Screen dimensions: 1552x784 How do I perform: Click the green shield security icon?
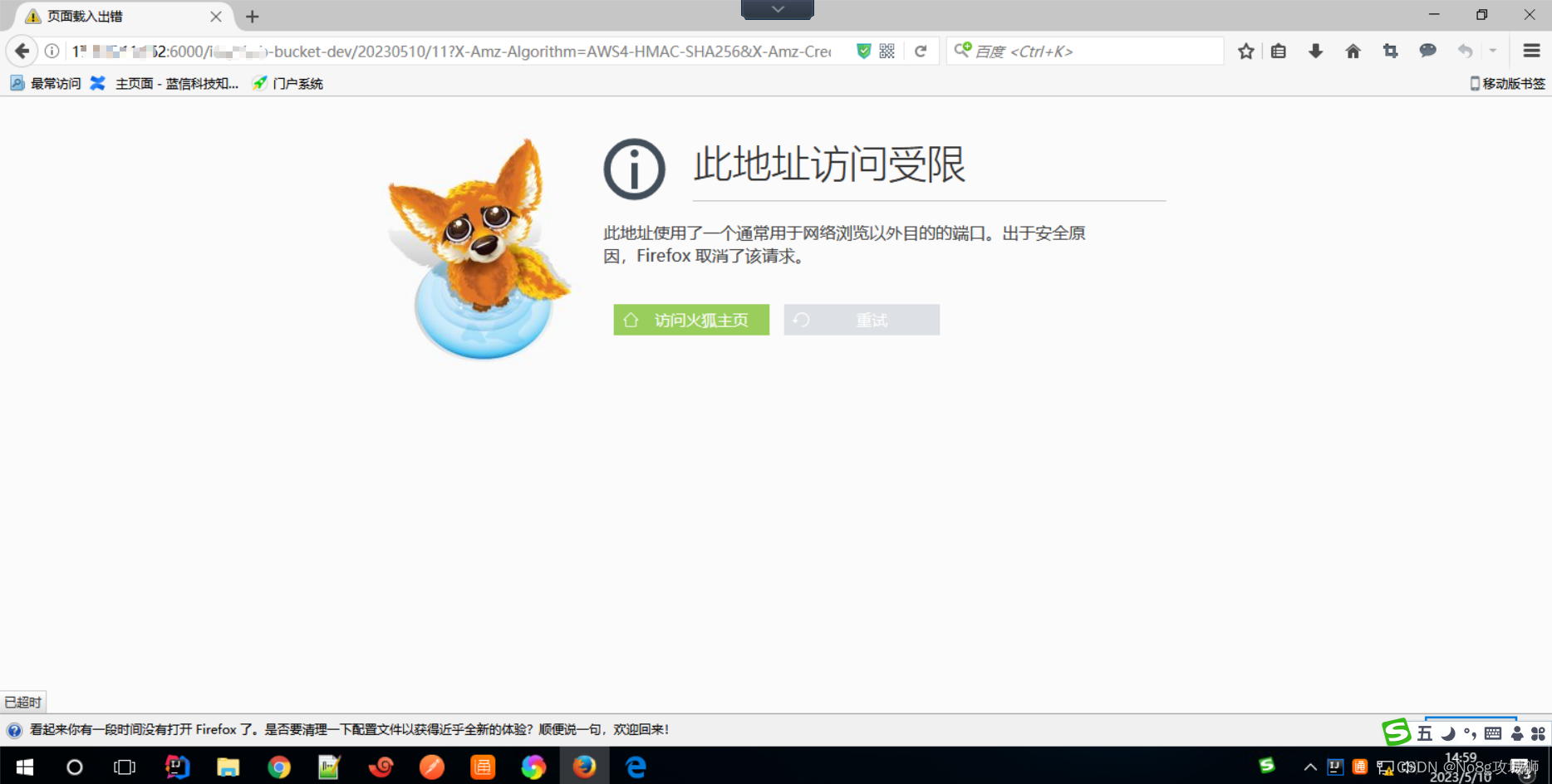tap(864, 51)
